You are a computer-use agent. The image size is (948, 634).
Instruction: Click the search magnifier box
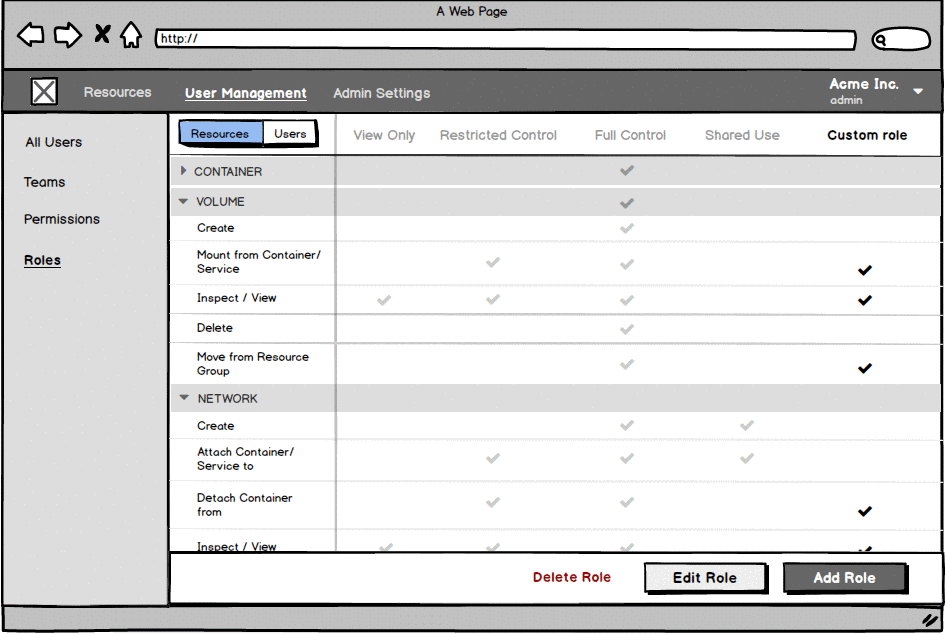[x=900, y=40]
